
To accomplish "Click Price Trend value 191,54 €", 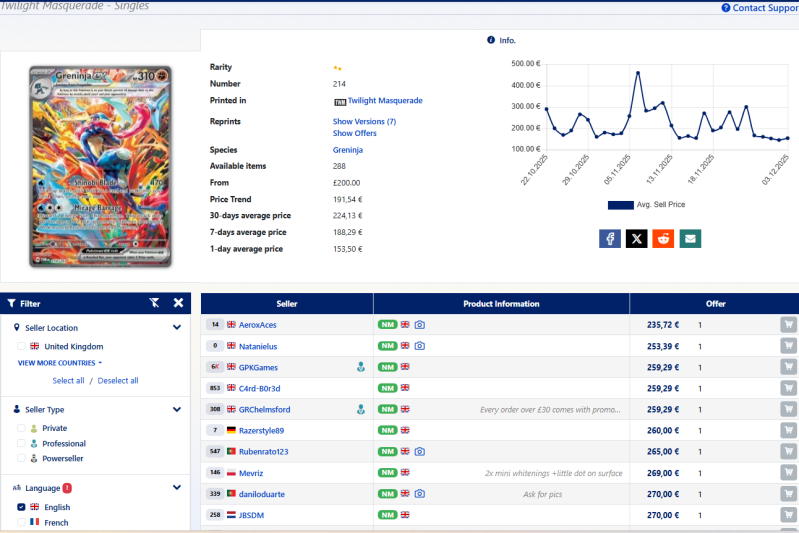I will [x=348, y=199].
